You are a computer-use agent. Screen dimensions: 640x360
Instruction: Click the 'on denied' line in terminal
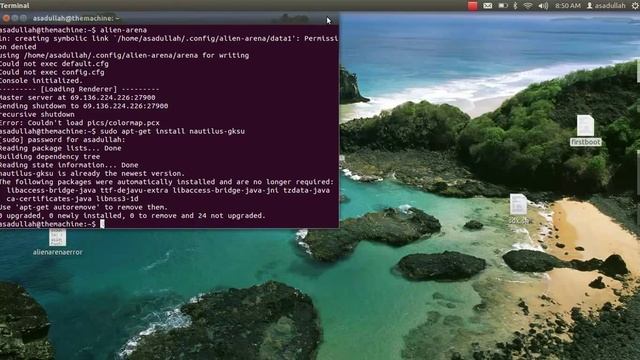tap(18, 47)
